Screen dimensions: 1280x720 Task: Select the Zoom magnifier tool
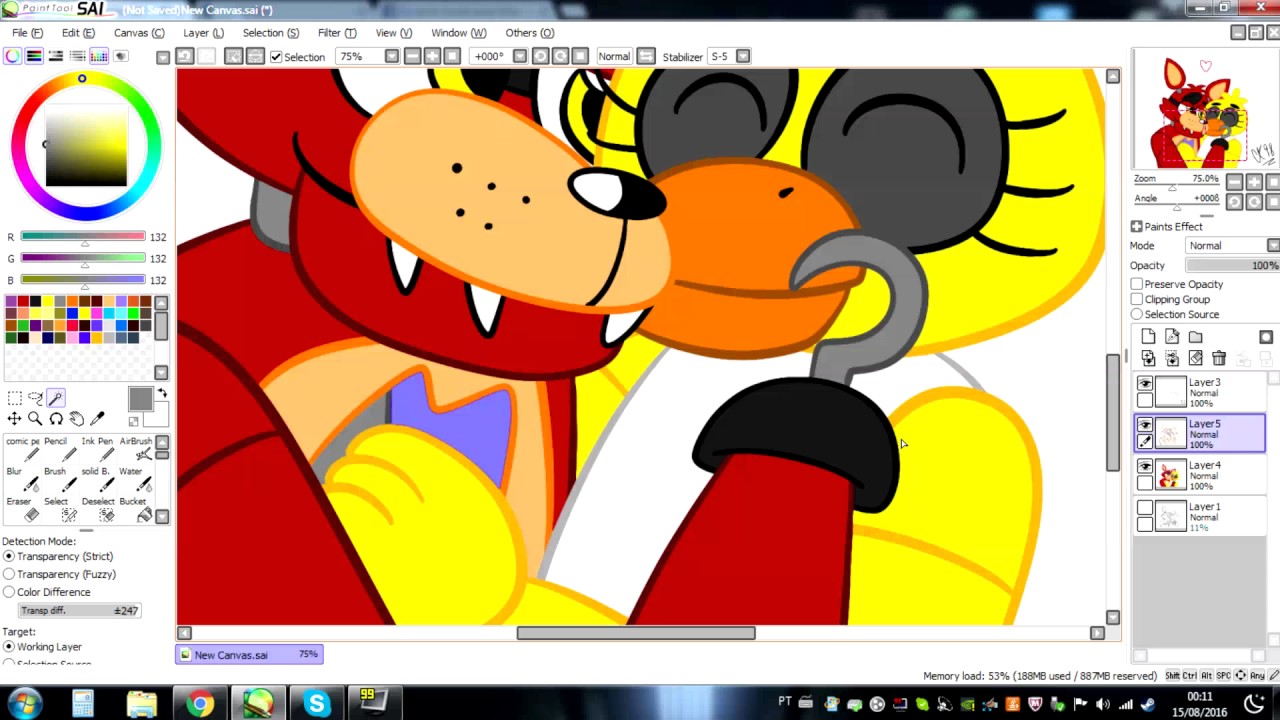[35, 419]
